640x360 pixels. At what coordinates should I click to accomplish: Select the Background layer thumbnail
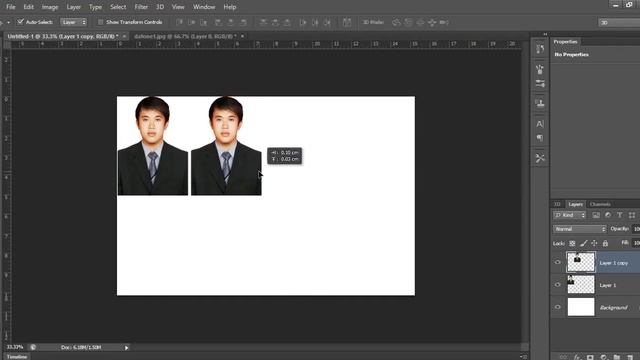tap(581, 307)
